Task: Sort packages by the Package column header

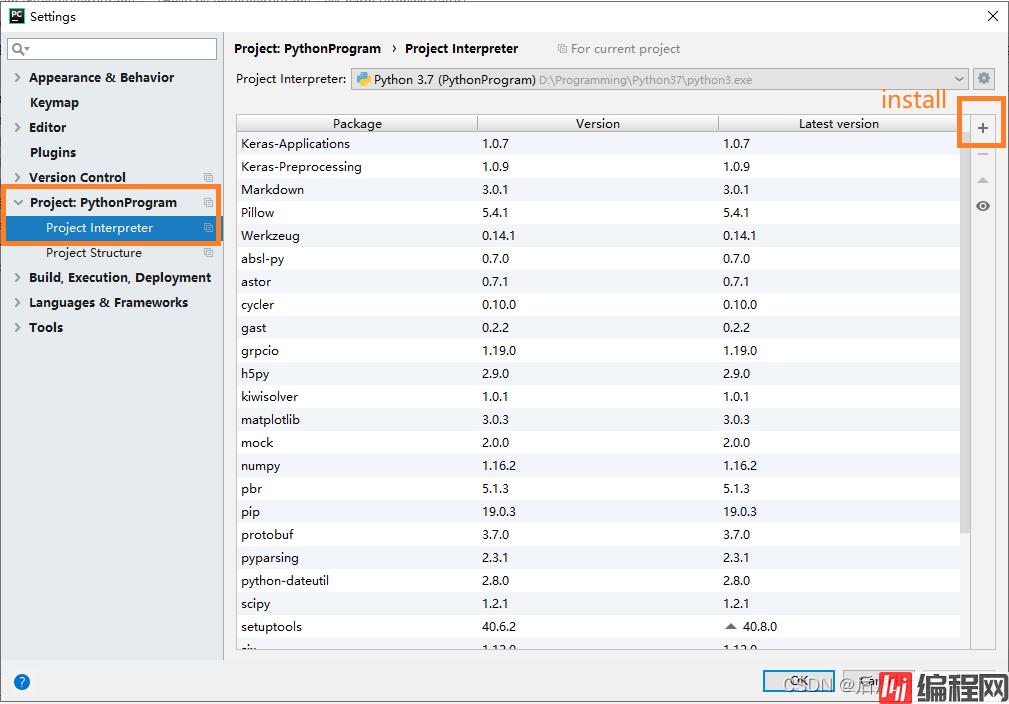Action: (x=357, y=123)
